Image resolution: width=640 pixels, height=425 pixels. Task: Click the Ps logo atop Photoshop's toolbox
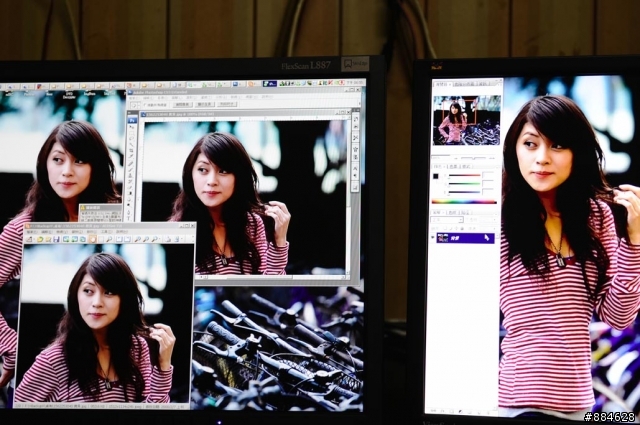pyautogui.click(x=132, y=120)
